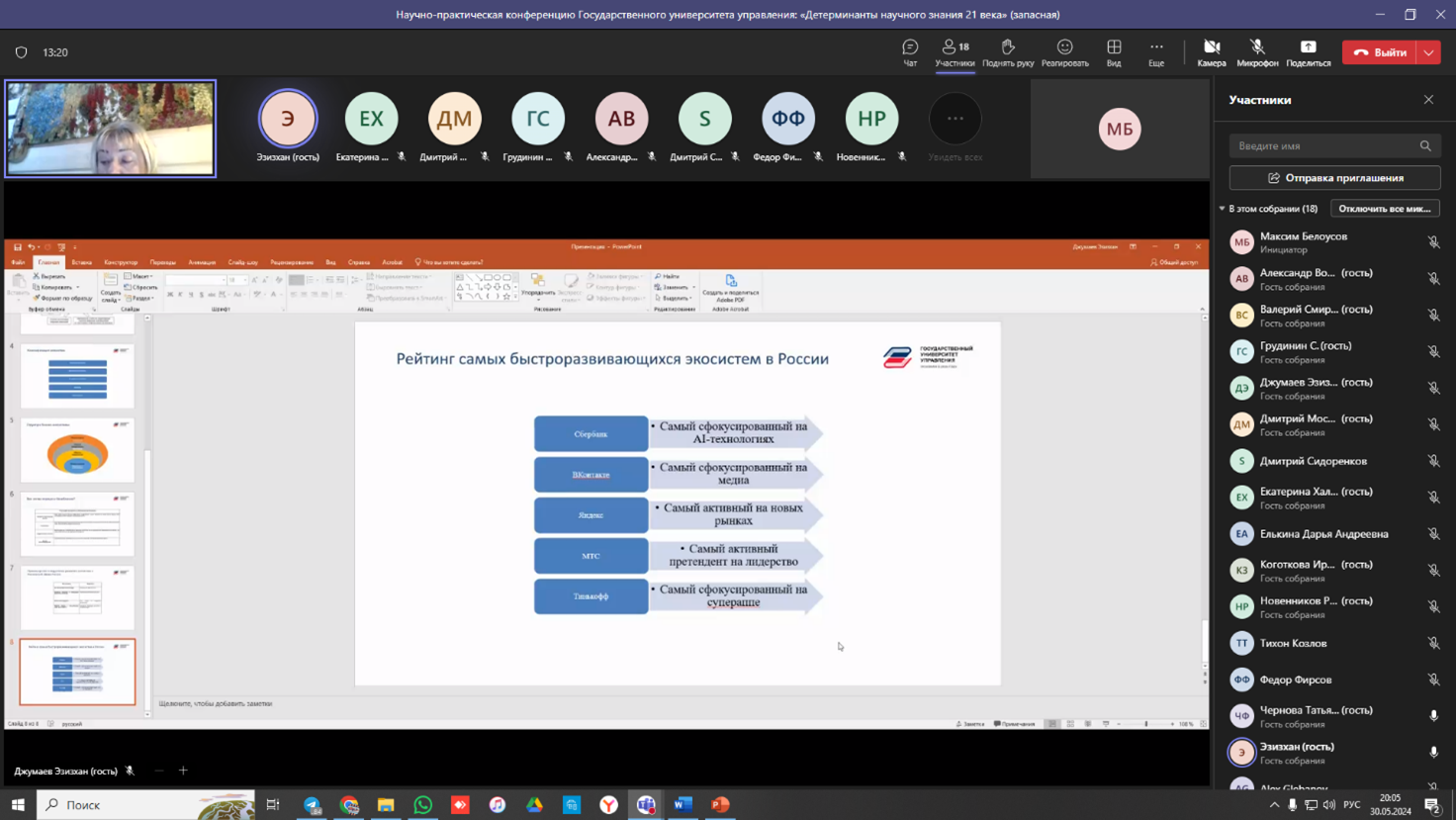Click the НР avatar of Новенников
Screen dimensions: 1456x820
(871, 119)
